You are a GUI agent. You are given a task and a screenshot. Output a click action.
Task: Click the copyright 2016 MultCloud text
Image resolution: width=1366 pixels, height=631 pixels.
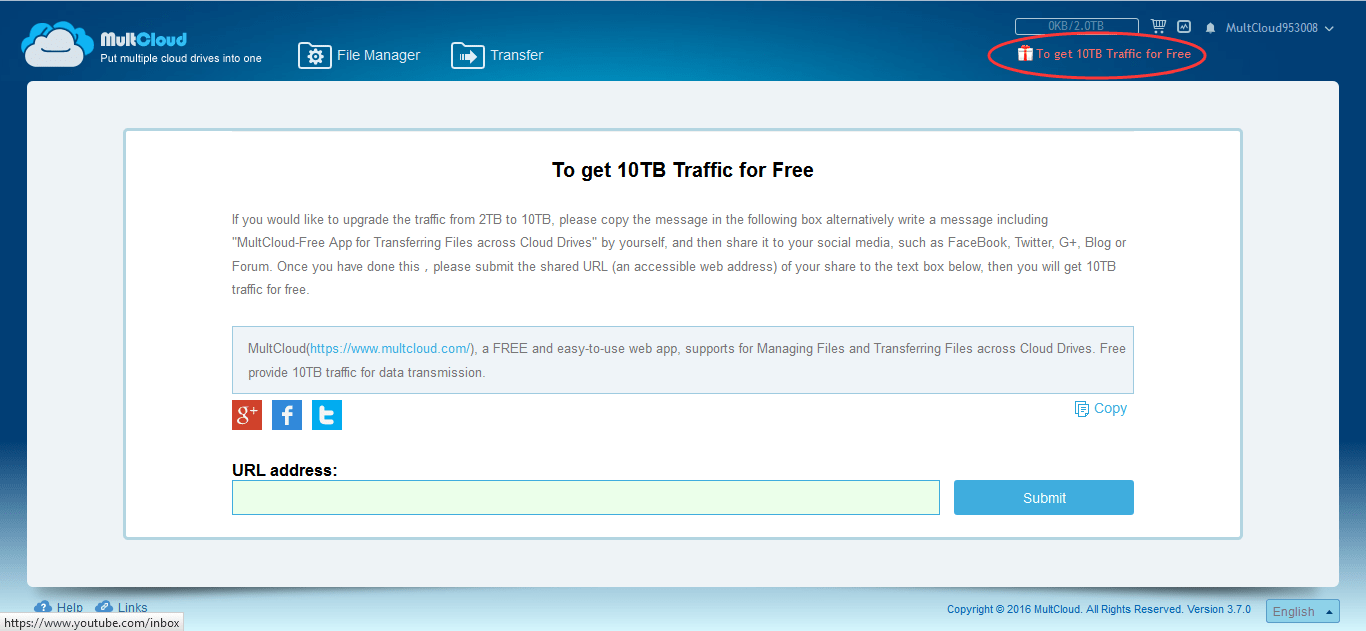(x=1099, y=610)
